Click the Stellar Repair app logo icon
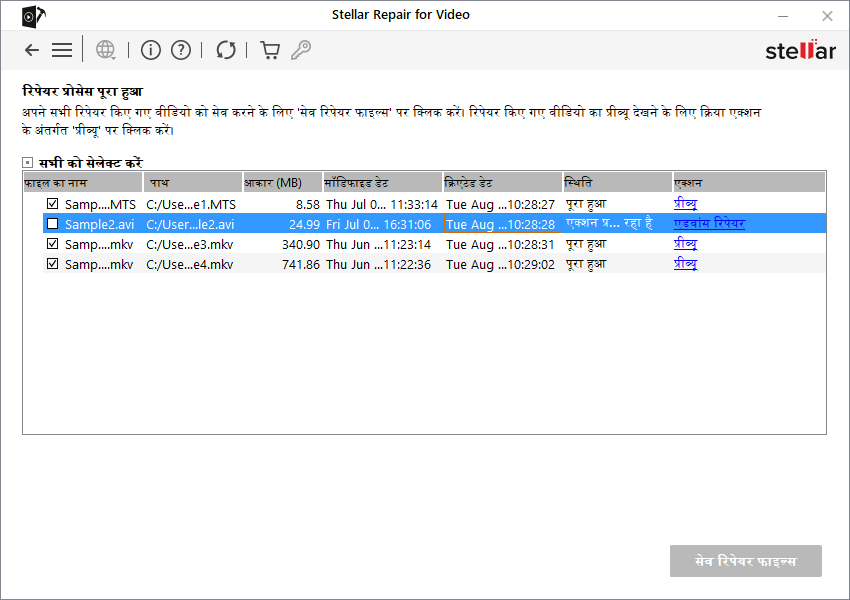The height and width of the screenshot is (600, 850). pos(33,16)
